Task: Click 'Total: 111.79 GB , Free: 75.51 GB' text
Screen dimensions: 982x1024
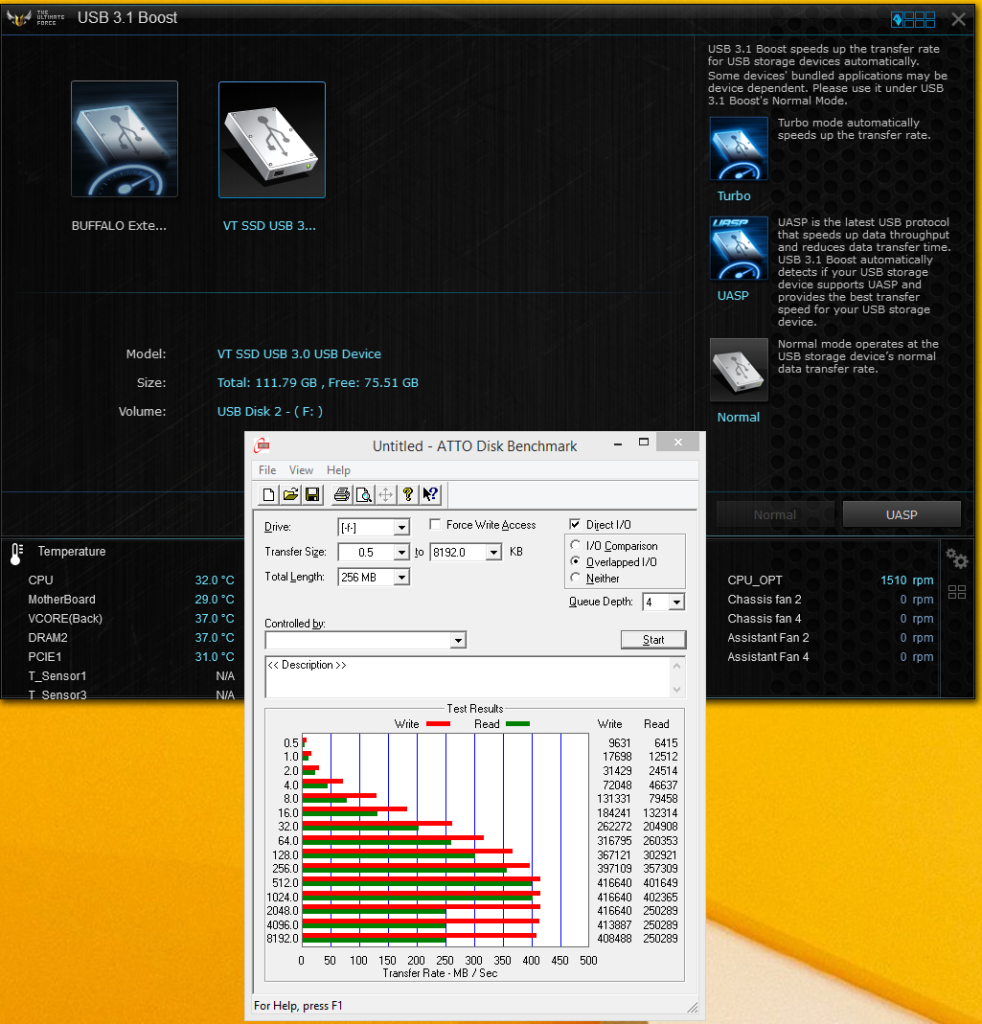Action: tap(317, 383)
